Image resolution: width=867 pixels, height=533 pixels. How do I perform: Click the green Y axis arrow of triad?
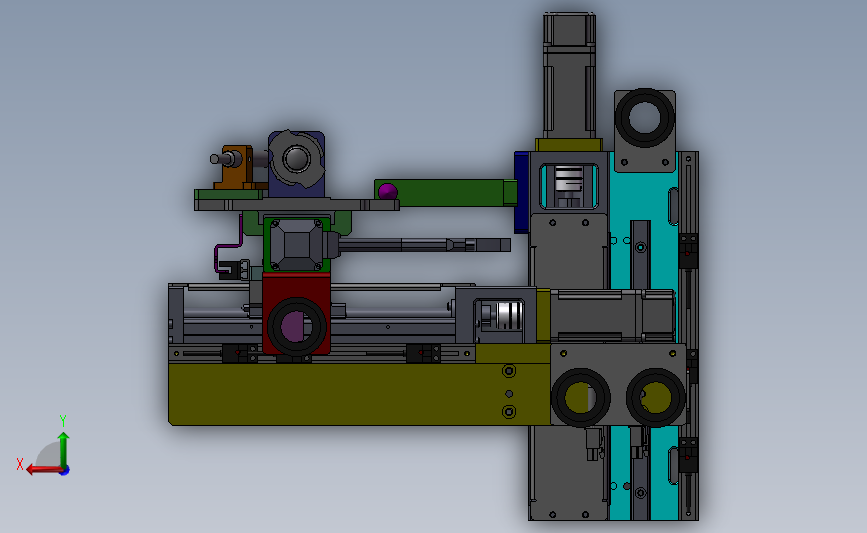tap(63, 449)
